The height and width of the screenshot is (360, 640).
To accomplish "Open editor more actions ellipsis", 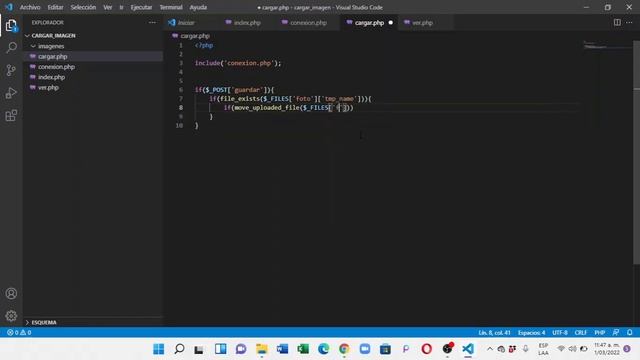I will tap(629, 22).
